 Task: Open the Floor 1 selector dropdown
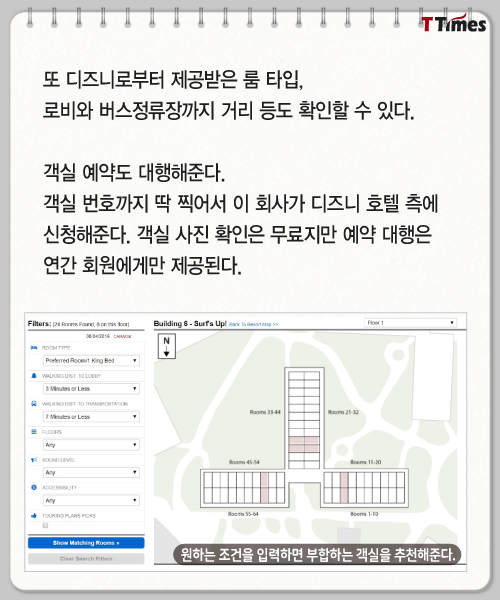(x=410, y=323)
